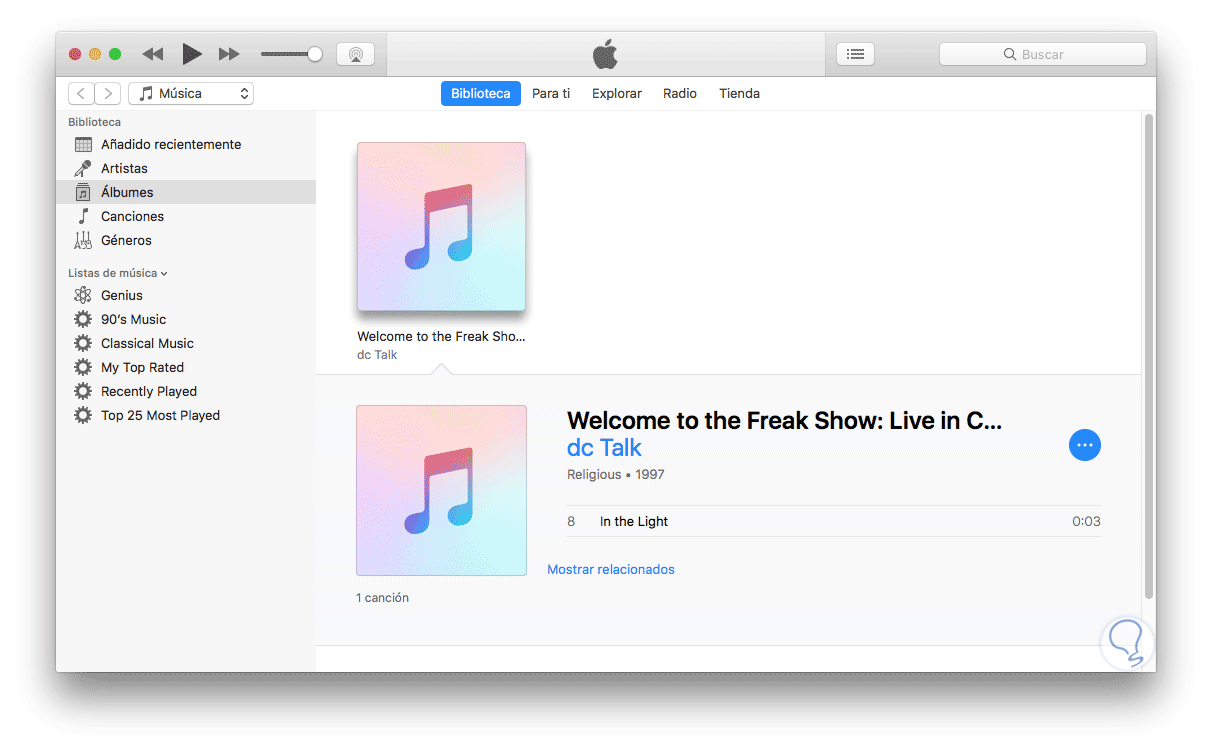1212x752 pixels.
Task: Click the Álbumes sidebar icon
Action: click(83, 192)
